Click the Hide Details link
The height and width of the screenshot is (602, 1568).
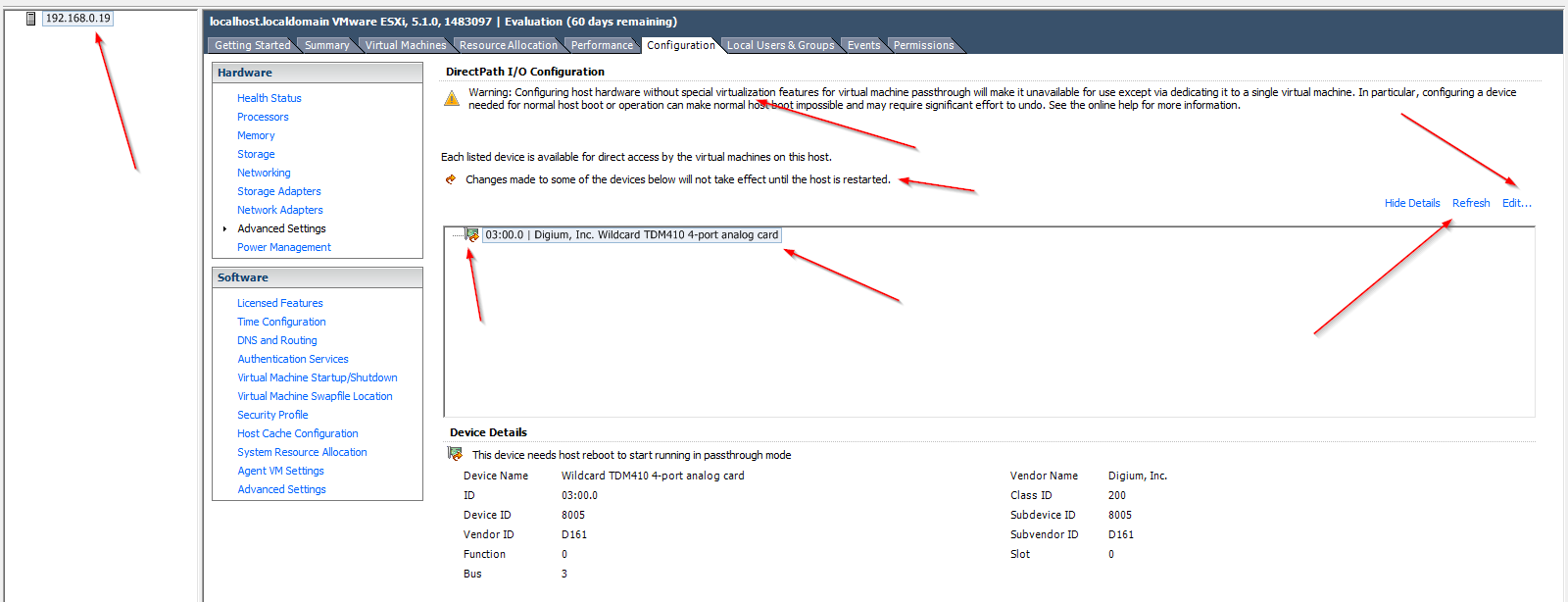tap(1412, 203)
